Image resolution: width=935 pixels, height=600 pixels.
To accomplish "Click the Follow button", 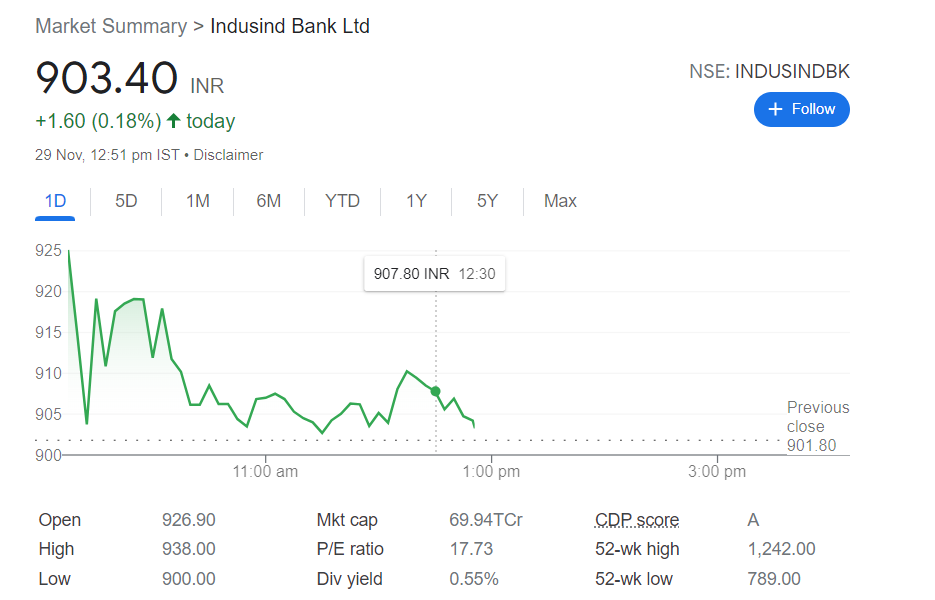I will click(801, 109).
